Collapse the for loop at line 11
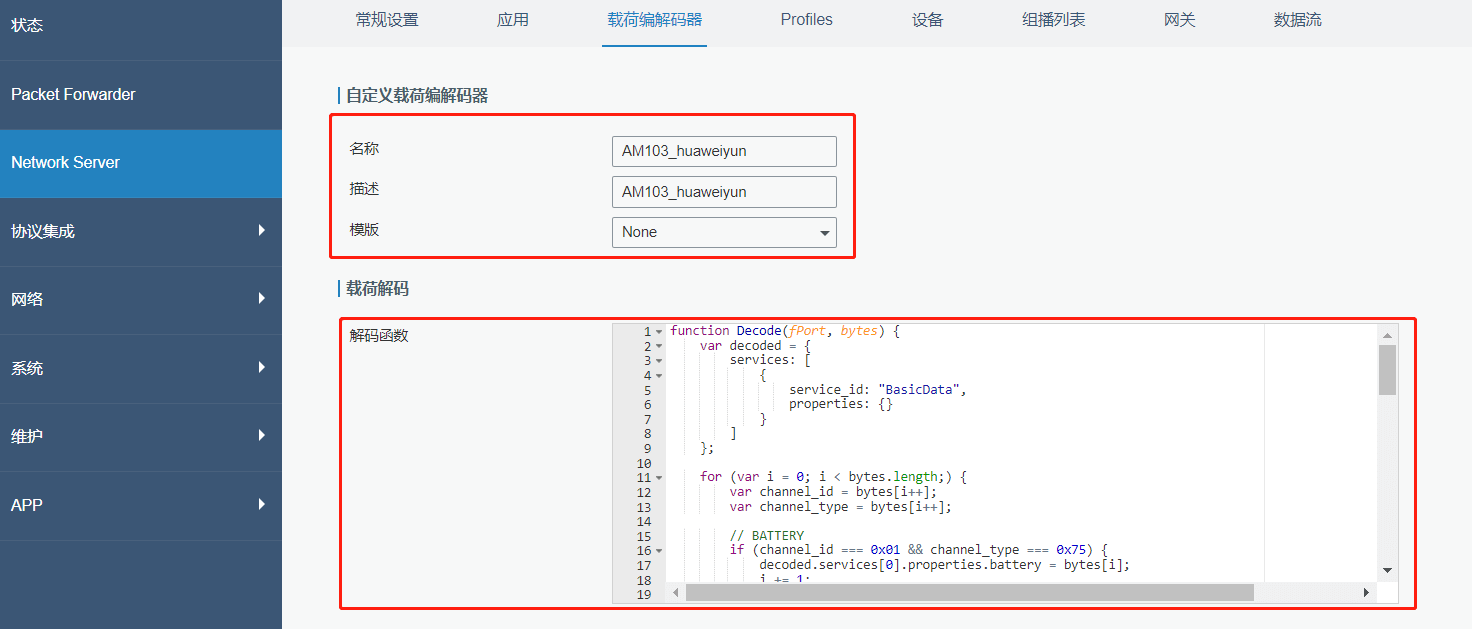This screenshot has width=1472, height=629. pyautogui.click(x=659, y=478)
